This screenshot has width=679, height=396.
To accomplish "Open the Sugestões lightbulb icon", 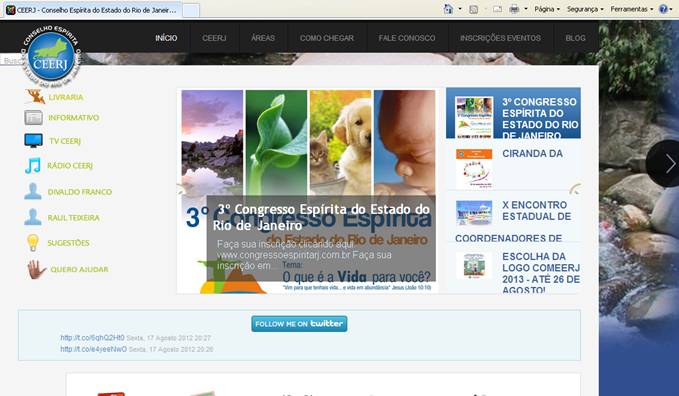I will pos(33,243).
